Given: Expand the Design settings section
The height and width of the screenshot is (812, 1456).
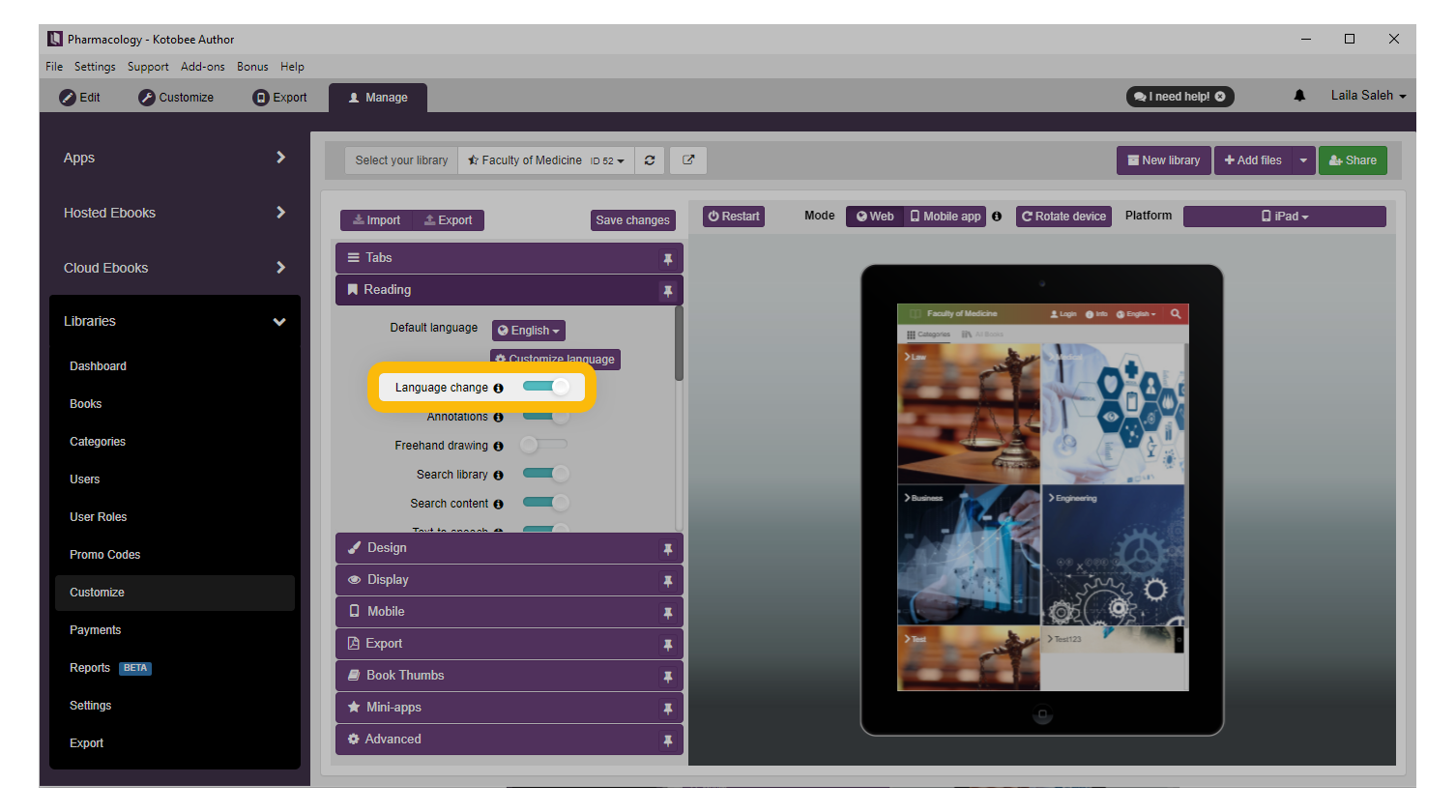Looking at the screenshot, I should (x=510, y=548).
